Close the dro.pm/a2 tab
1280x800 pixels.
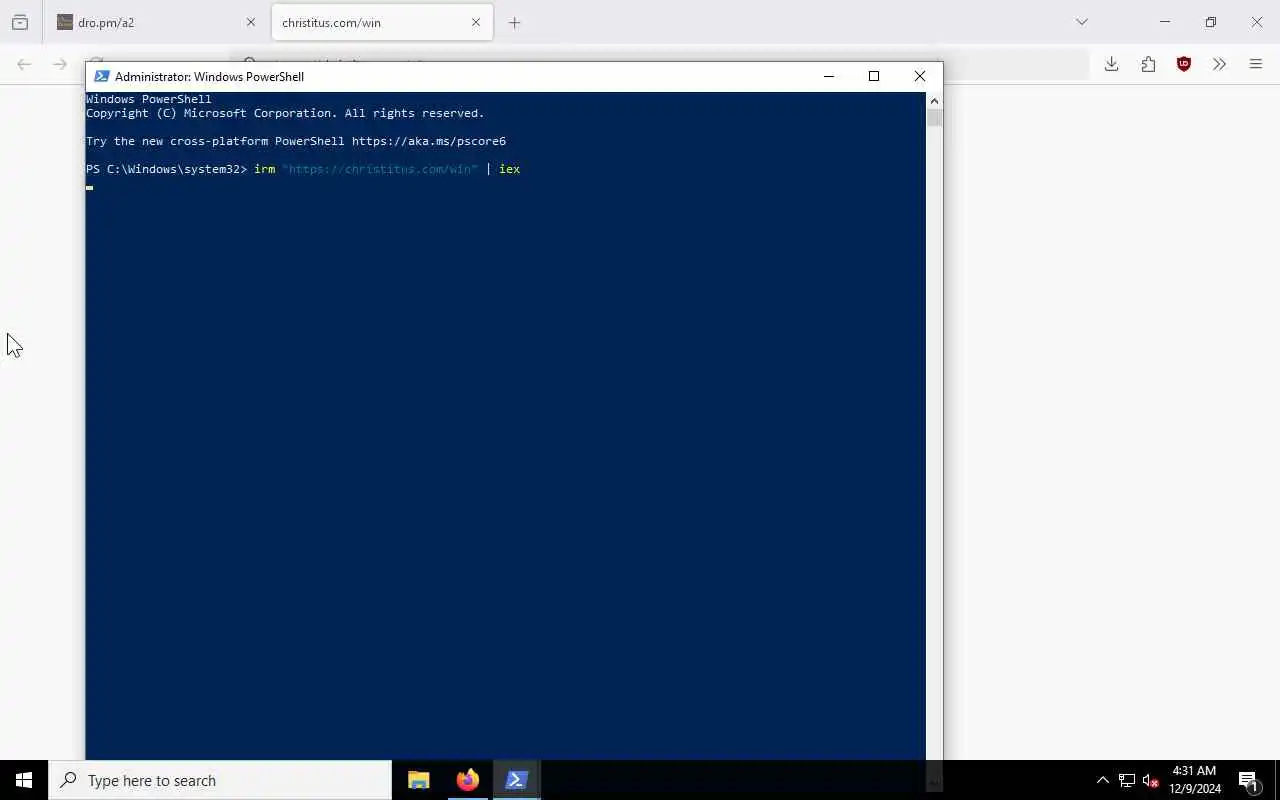[251, 22]
